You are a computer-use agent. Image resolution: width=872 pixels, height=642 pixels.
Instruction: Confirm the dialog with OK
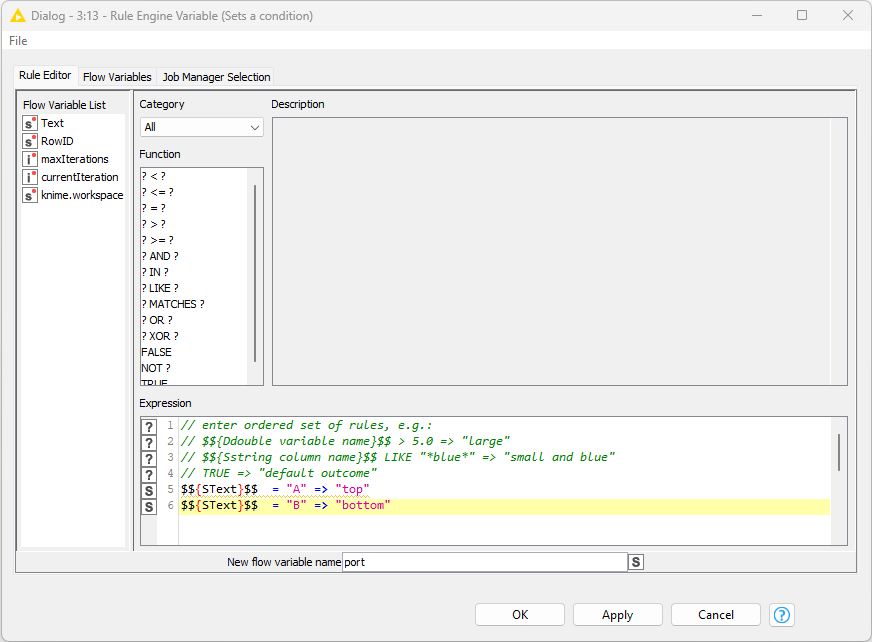520,615
